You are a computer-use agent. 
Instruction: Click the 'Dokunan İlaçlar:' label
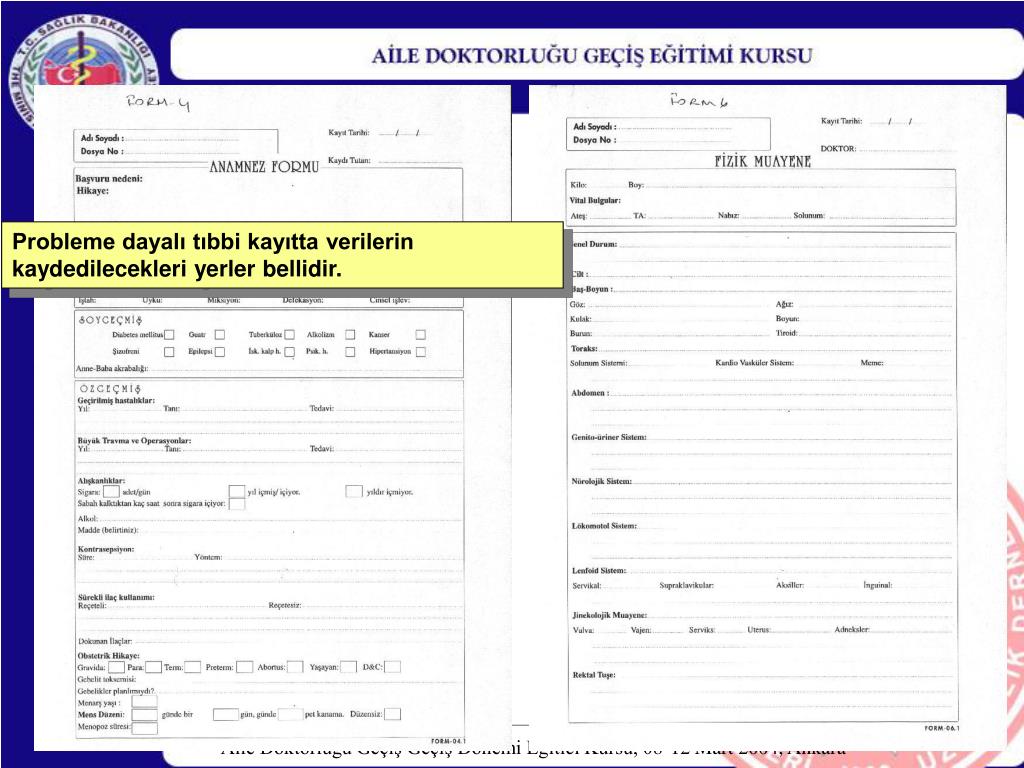[105, 641]
